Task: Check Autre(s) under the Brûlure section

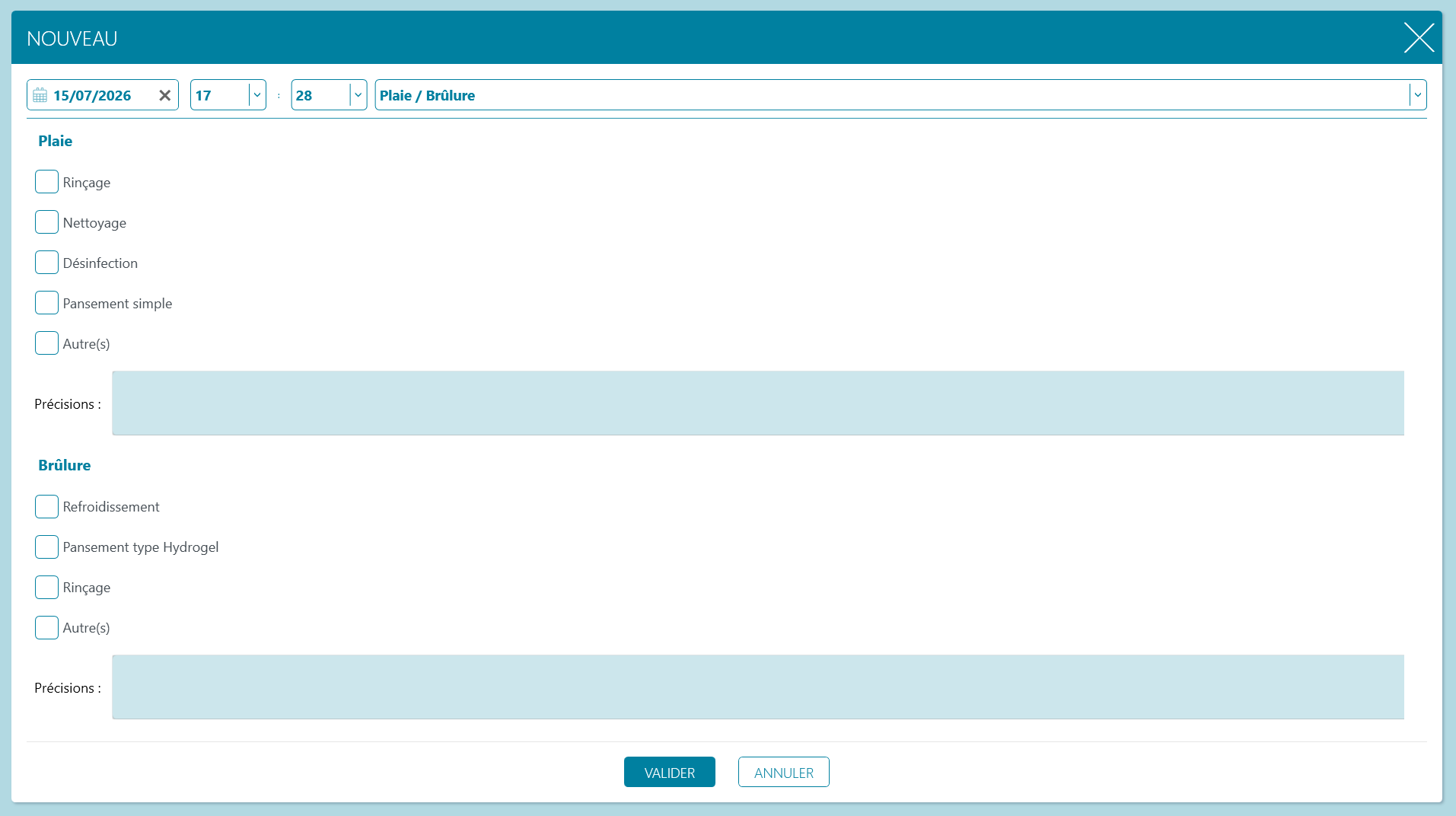Action: click(x=46, y=628)
